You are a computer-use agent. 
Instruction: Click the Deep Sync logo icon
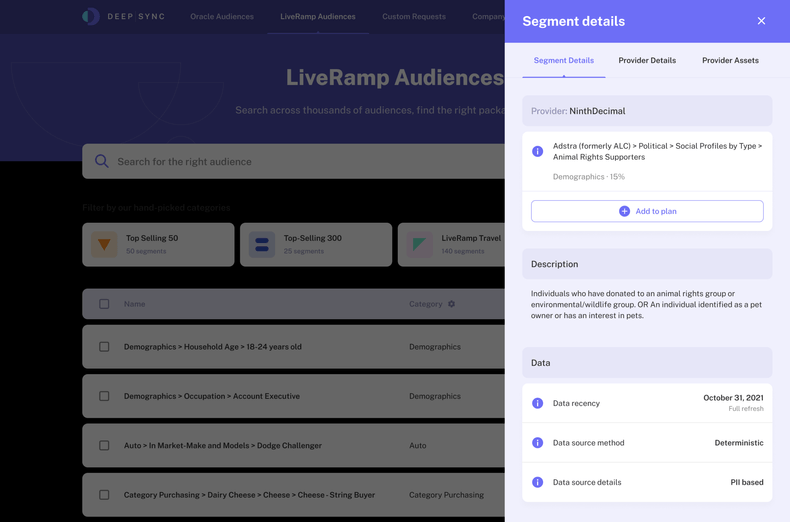click(91, 16)
